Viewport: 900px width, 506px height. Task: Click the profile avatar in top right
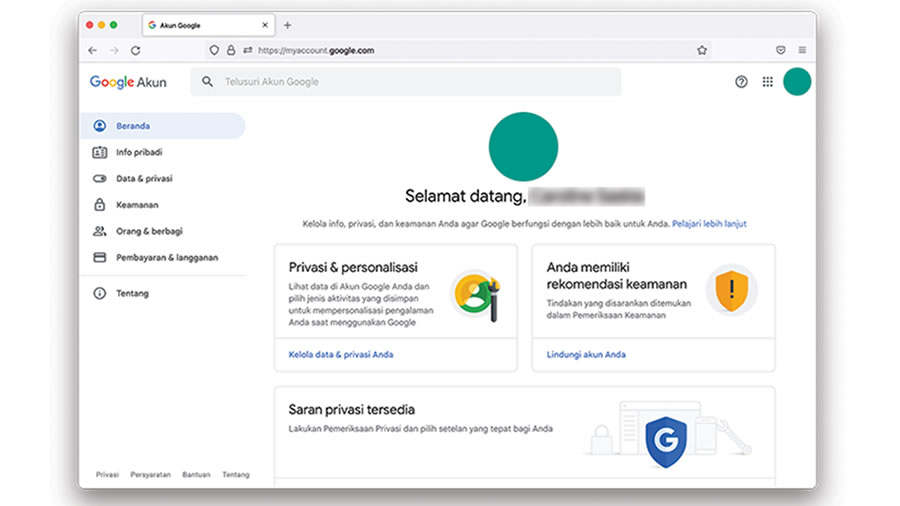click(797, 82)
